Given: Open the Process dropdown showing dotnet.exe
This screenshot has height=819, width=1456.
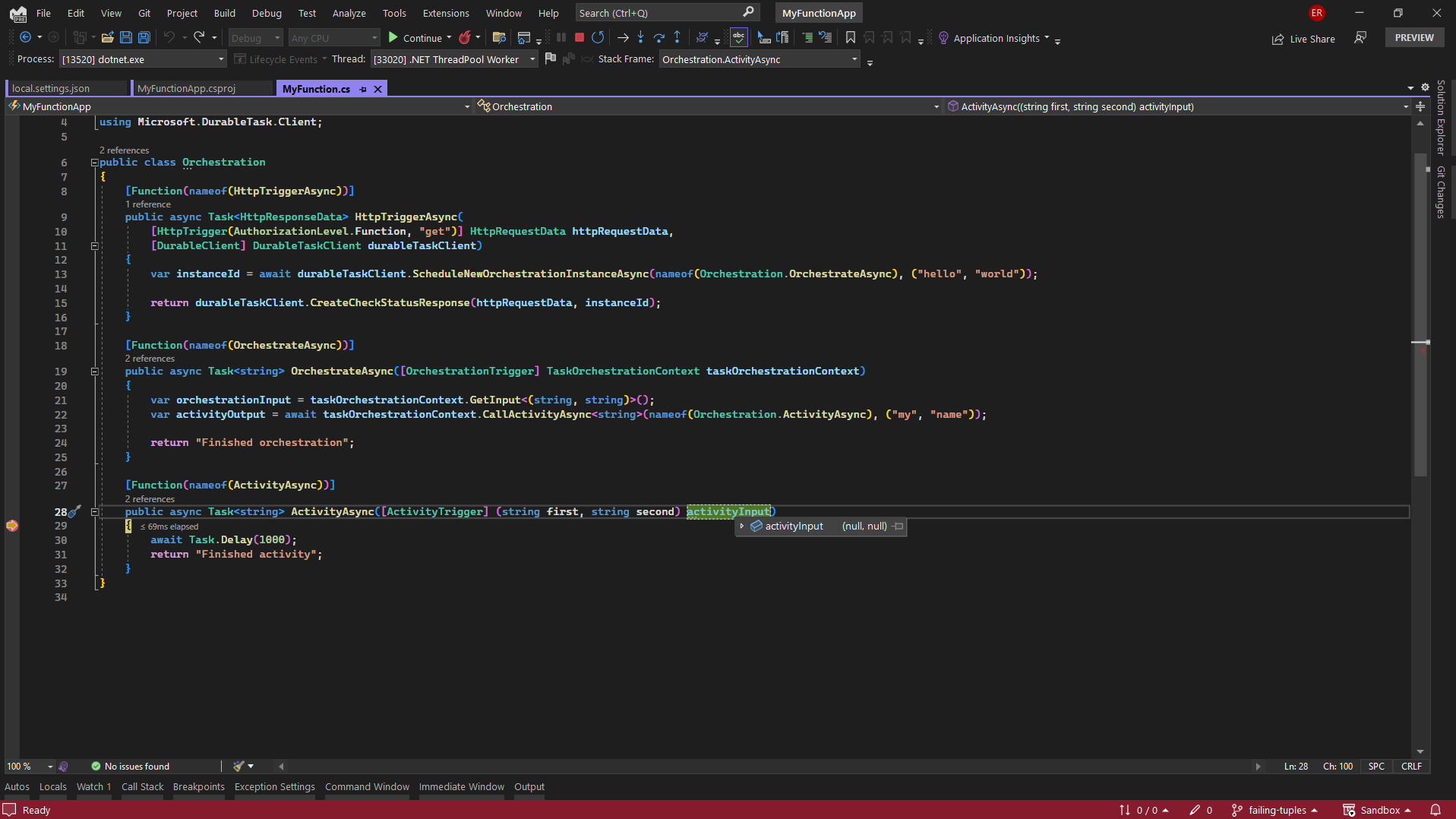Looking at the screenshot, I should coord(141,58).
